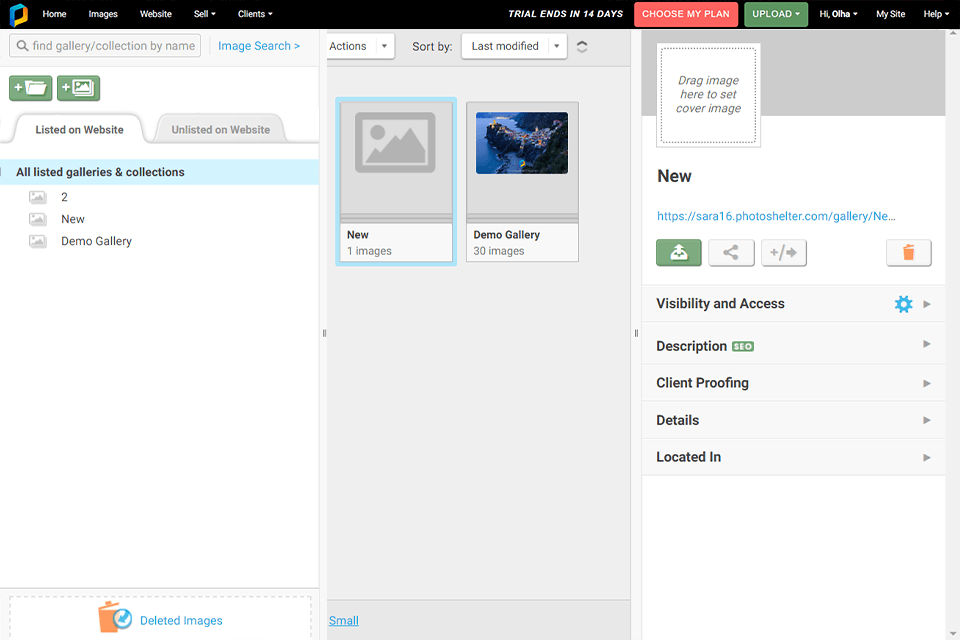
Task: Click the Small thumbnail size link
Action: click(x=343, y=620)
